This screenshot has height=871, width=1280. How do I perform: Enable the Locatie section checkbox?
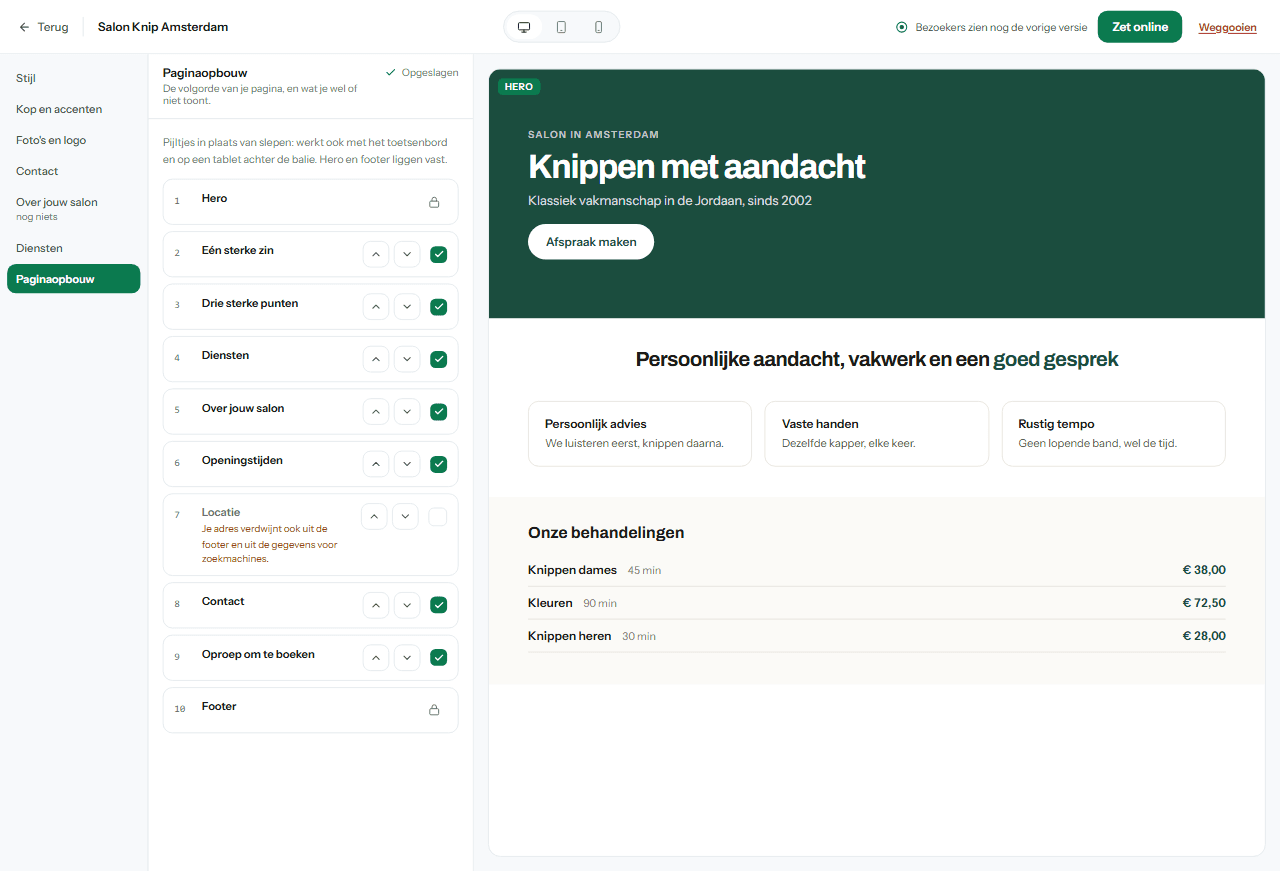coord(437,517)
